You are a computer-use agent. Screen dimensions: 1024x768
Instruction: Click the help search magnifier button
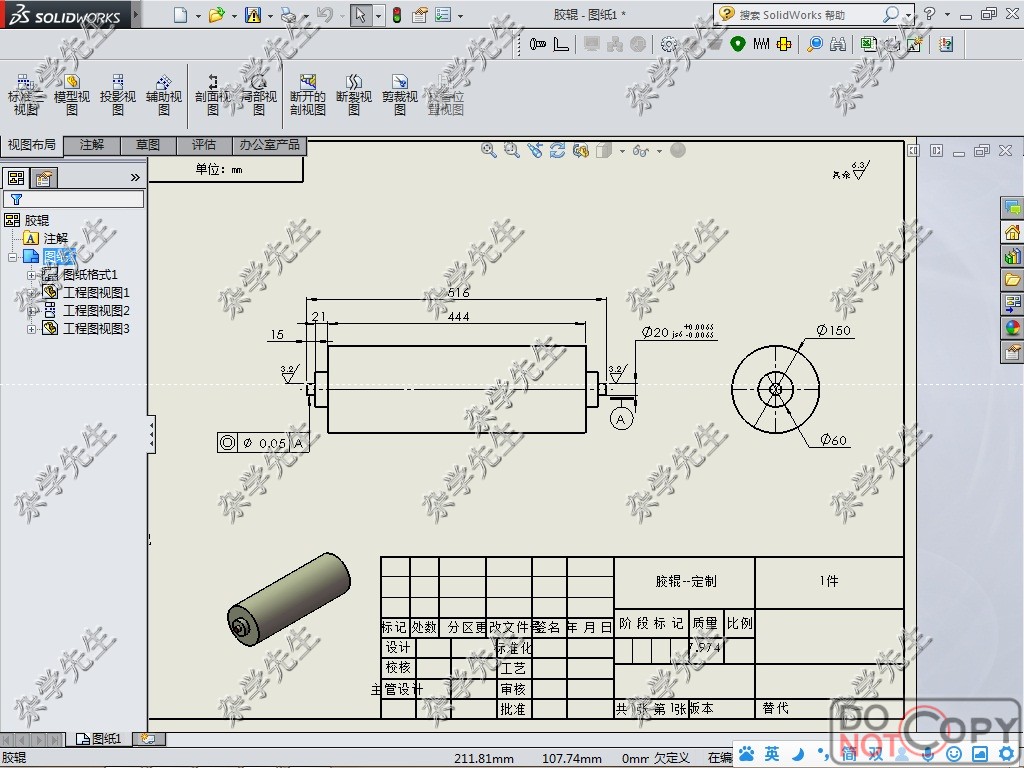click(x=891, y=14)
